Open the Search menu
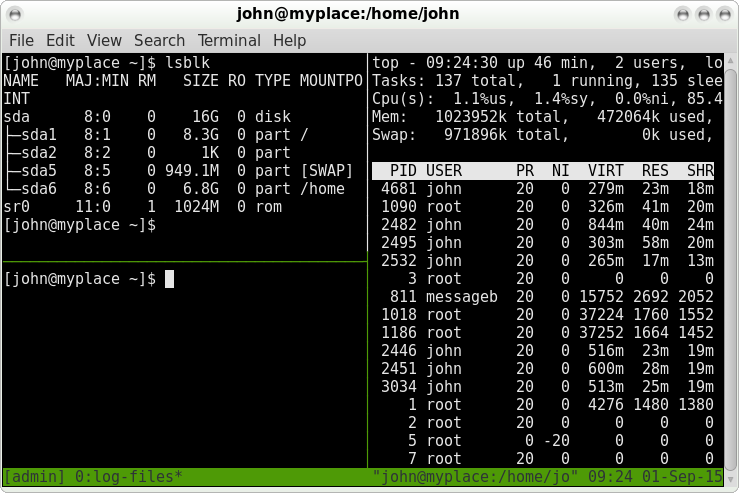739x493 pixels. [159, 40]
